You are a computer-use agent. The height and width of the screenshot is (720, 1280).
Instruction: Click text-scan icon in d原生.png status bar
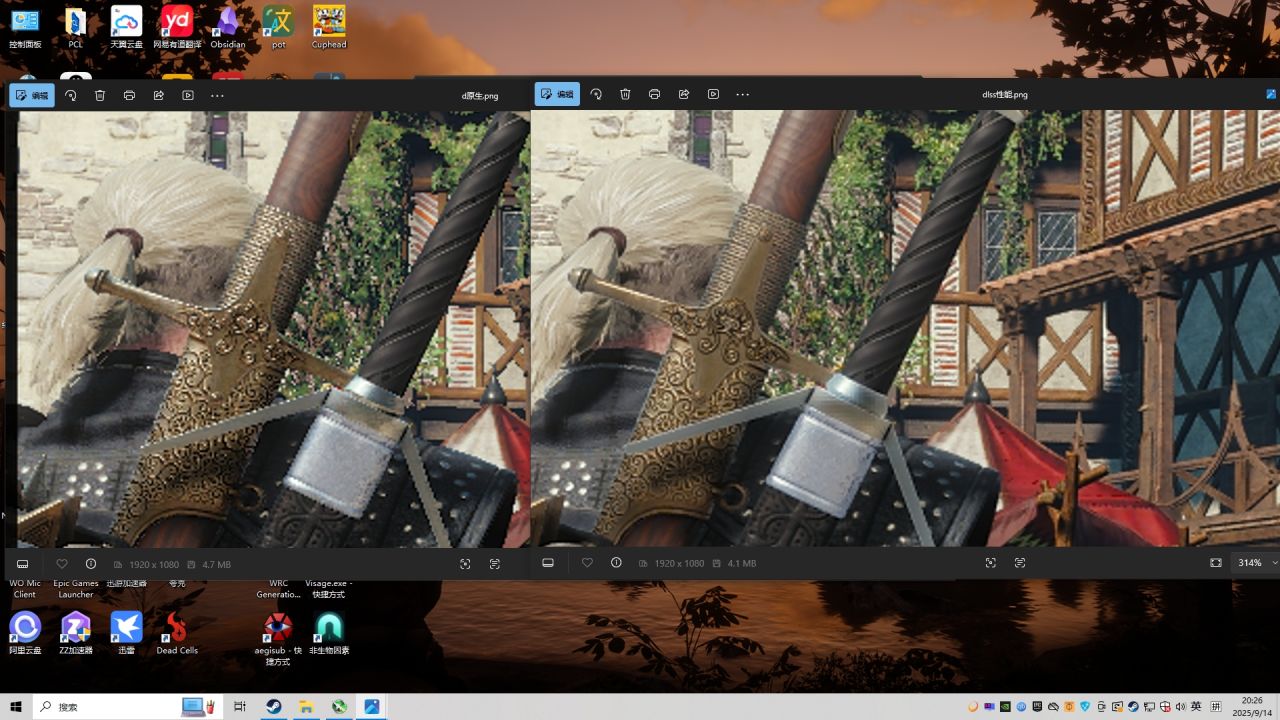tap(495, 564)
